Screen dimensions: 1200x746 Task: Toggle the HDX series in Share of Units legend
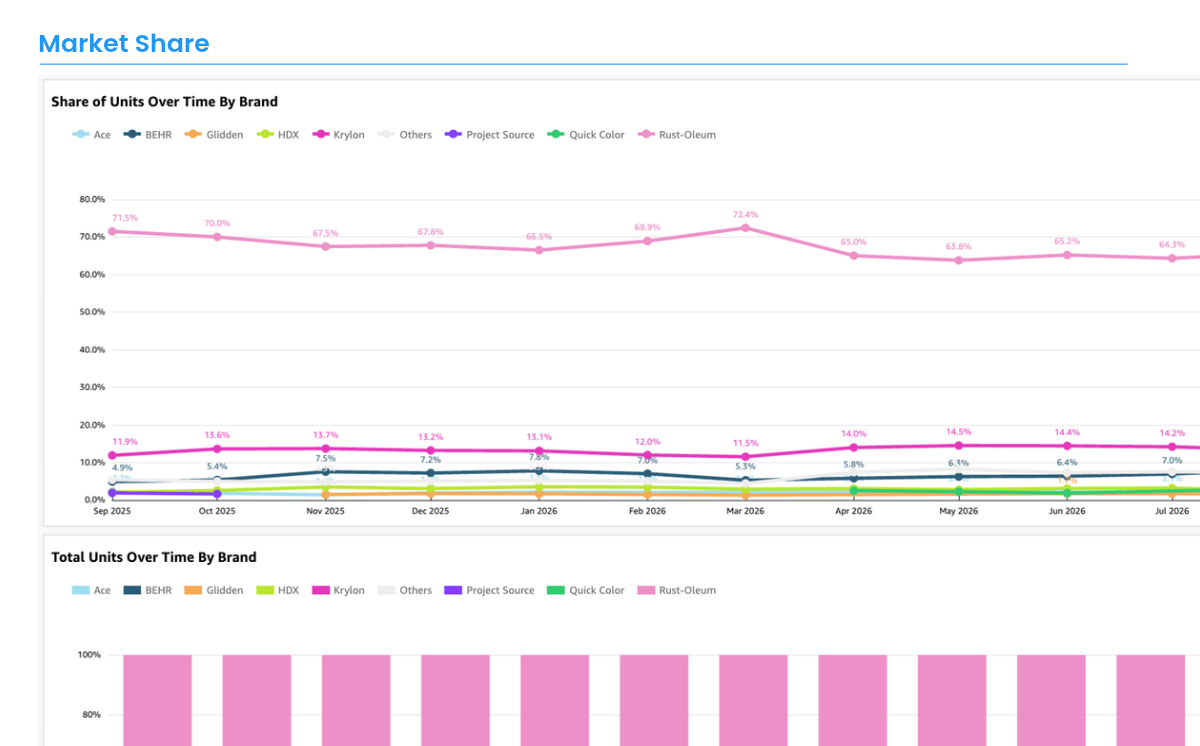pos(278,135)
